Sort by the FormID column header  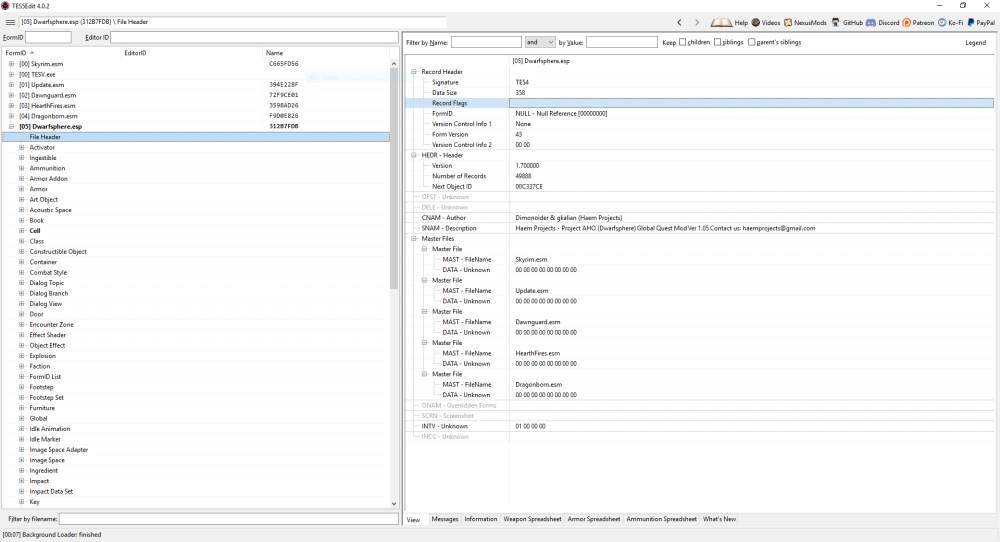(62, 53)
